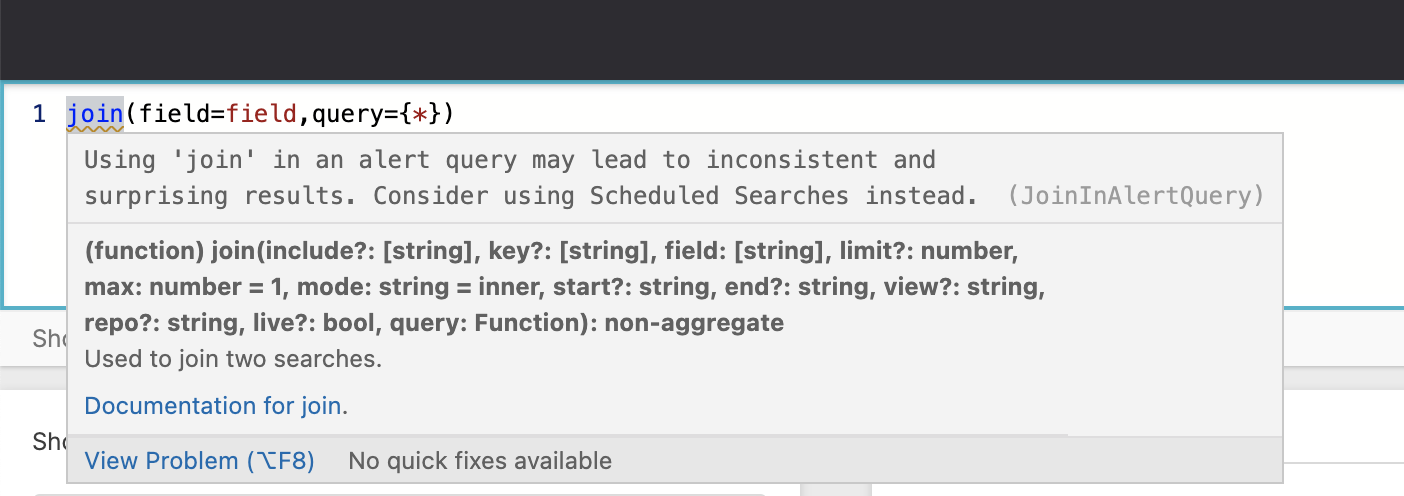Click line number 1 in gutter

pyautogui.click(x=39, y=114)
